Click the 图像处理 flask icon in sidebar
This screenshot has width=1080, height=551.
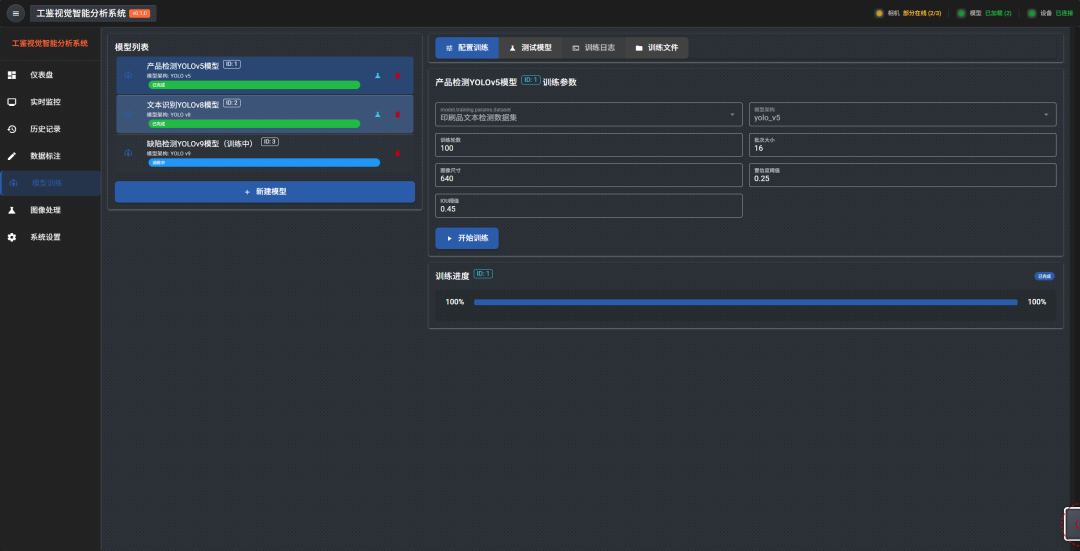coord(12,210)
